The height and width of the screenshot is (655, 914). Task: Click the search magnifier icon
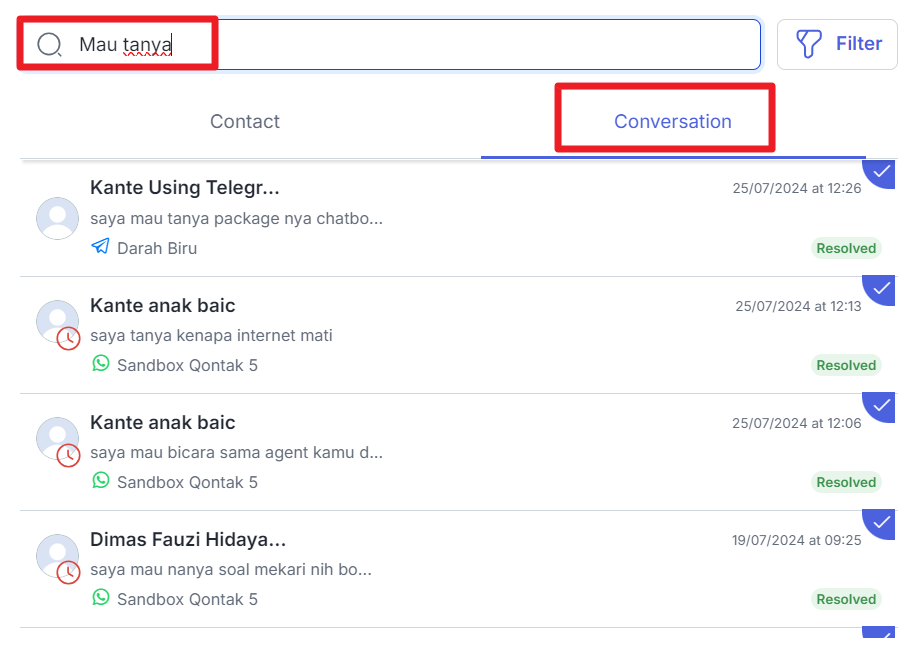pos(49,44)
